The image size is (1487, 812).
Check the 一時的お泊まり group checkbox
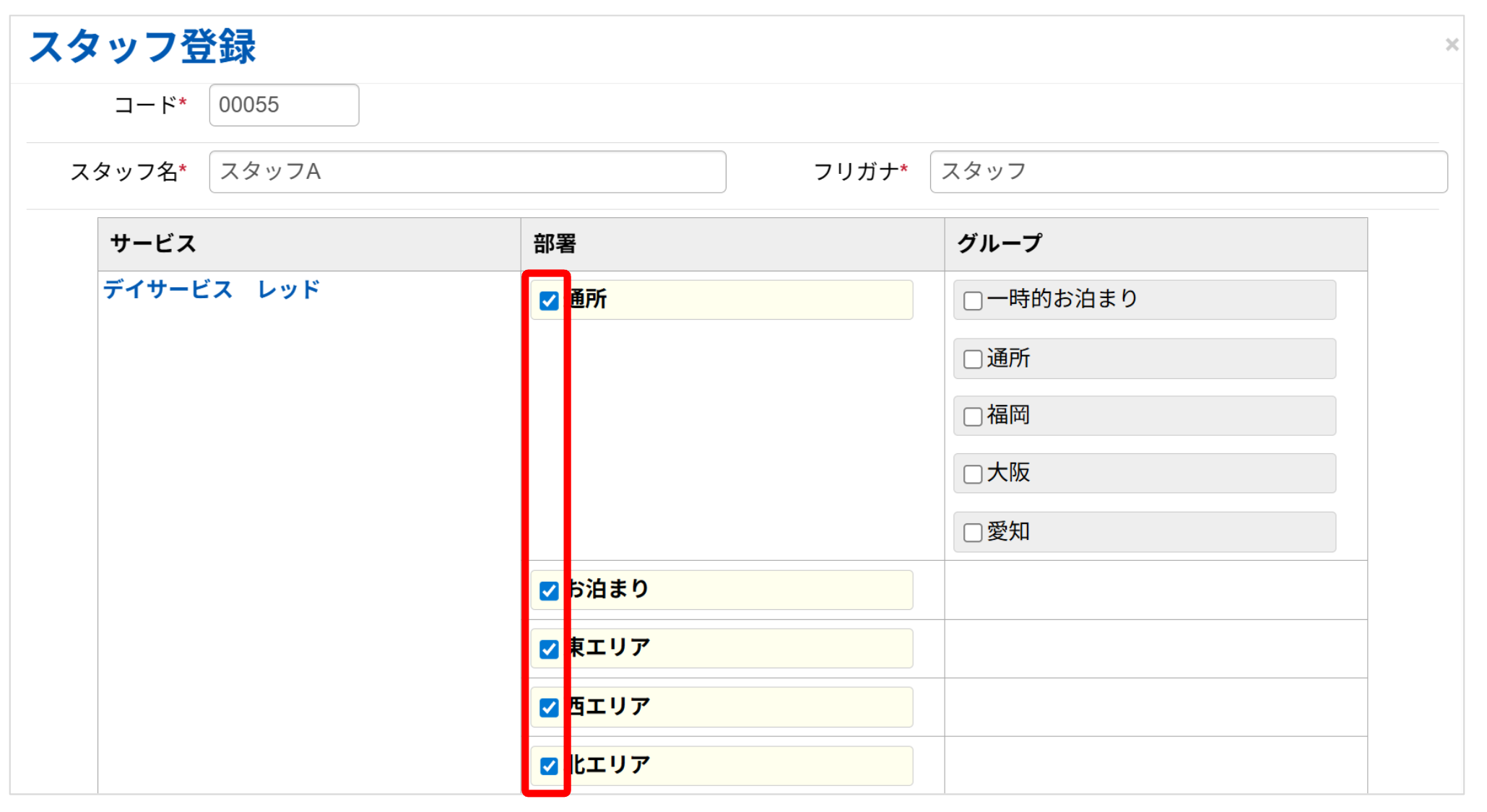tap(973, 300)
